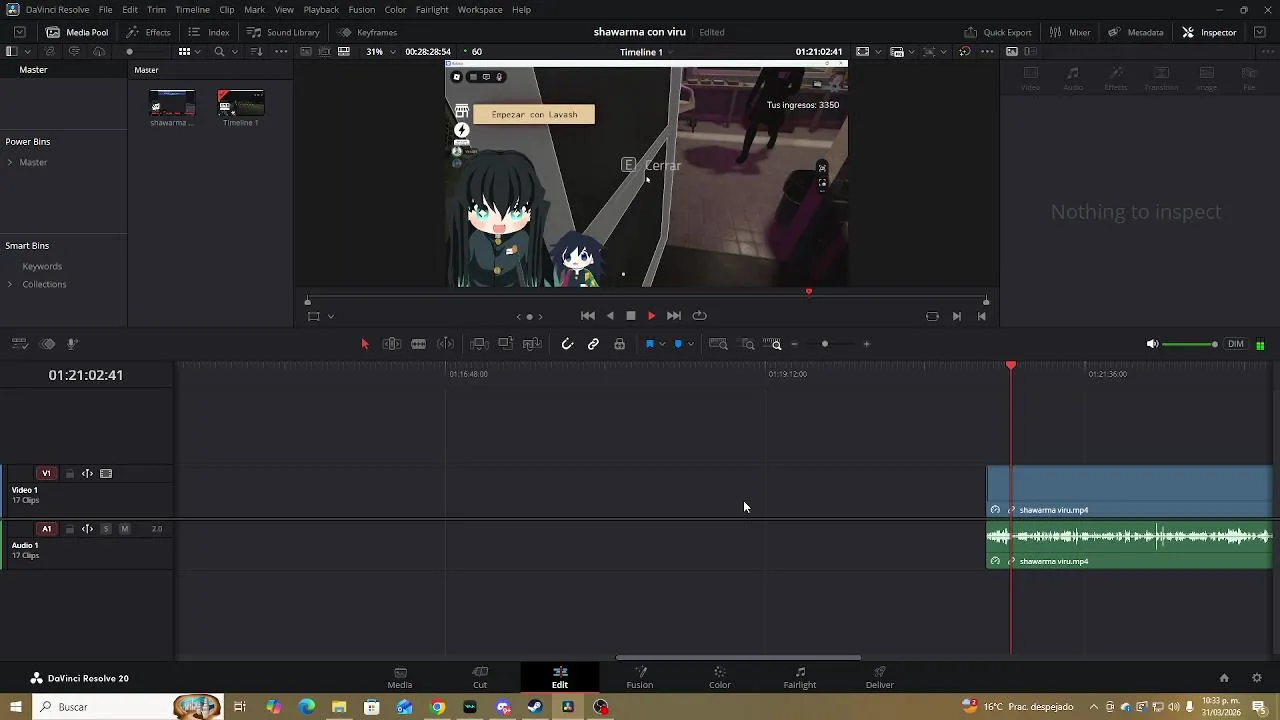Image resolution: width=1280 pixels, height=720 pixels.
Task: Click the zoom-out minus icon in timeline toolbar
Action: (x=795, y=344)
